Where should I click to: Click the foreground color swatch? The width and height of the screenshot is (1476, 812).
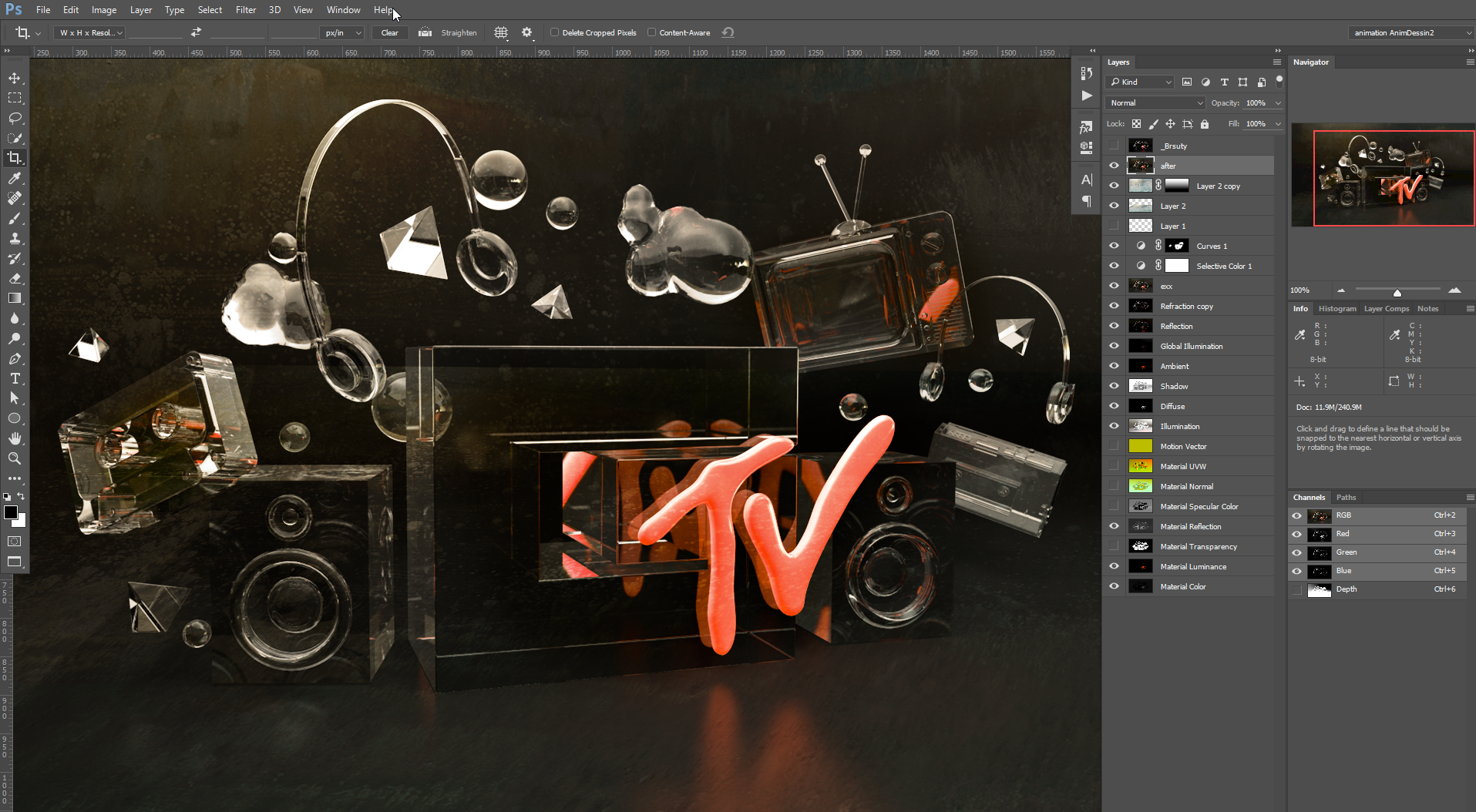pos(11,512)
